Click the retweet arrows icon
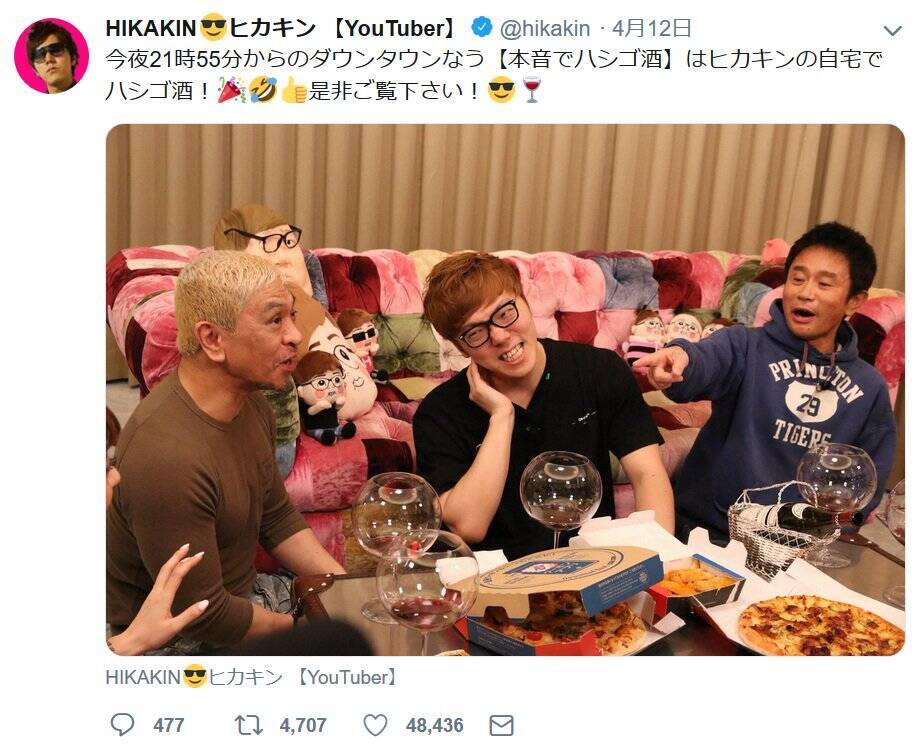The image size is (923, 747). (249, 725)
